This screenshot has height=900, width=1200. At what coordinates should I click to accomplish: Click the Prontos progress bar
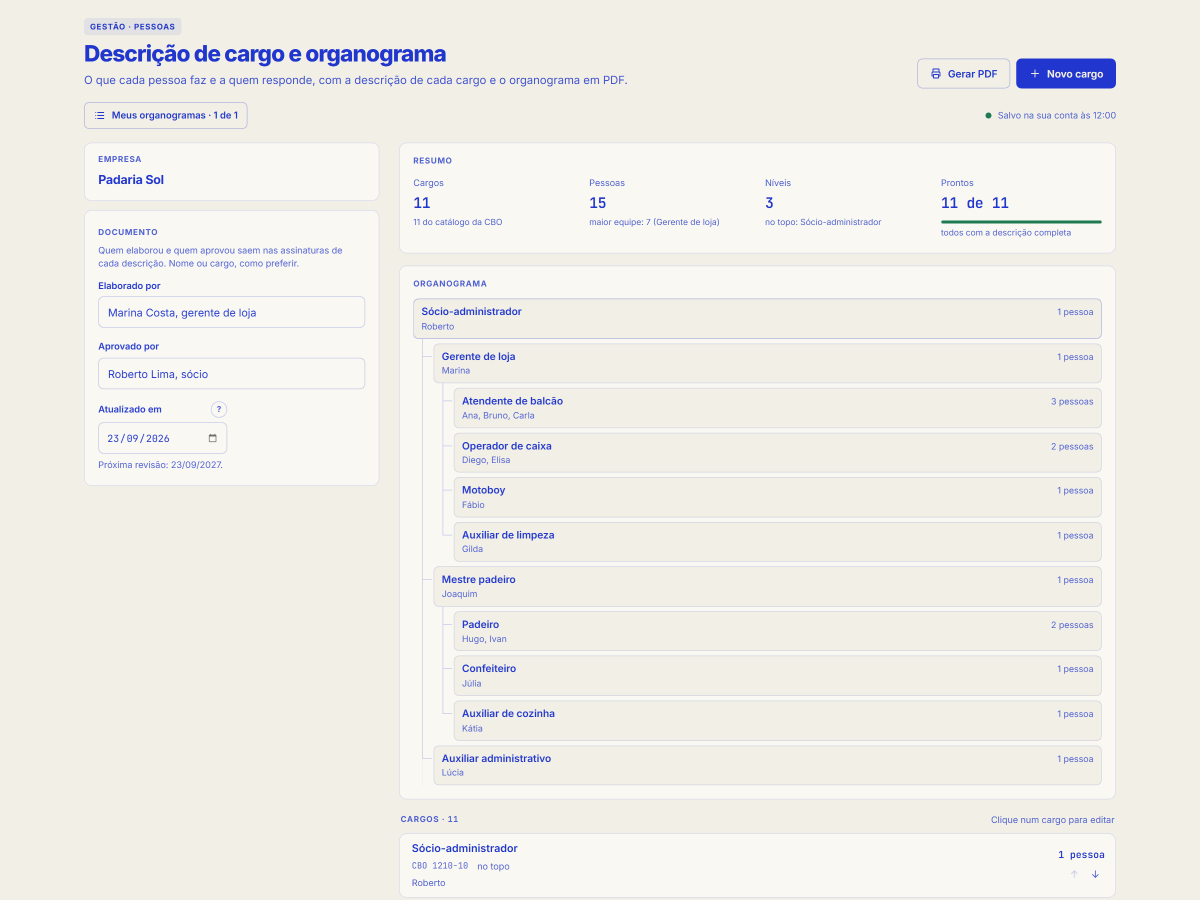click(x=1021, y=222)
